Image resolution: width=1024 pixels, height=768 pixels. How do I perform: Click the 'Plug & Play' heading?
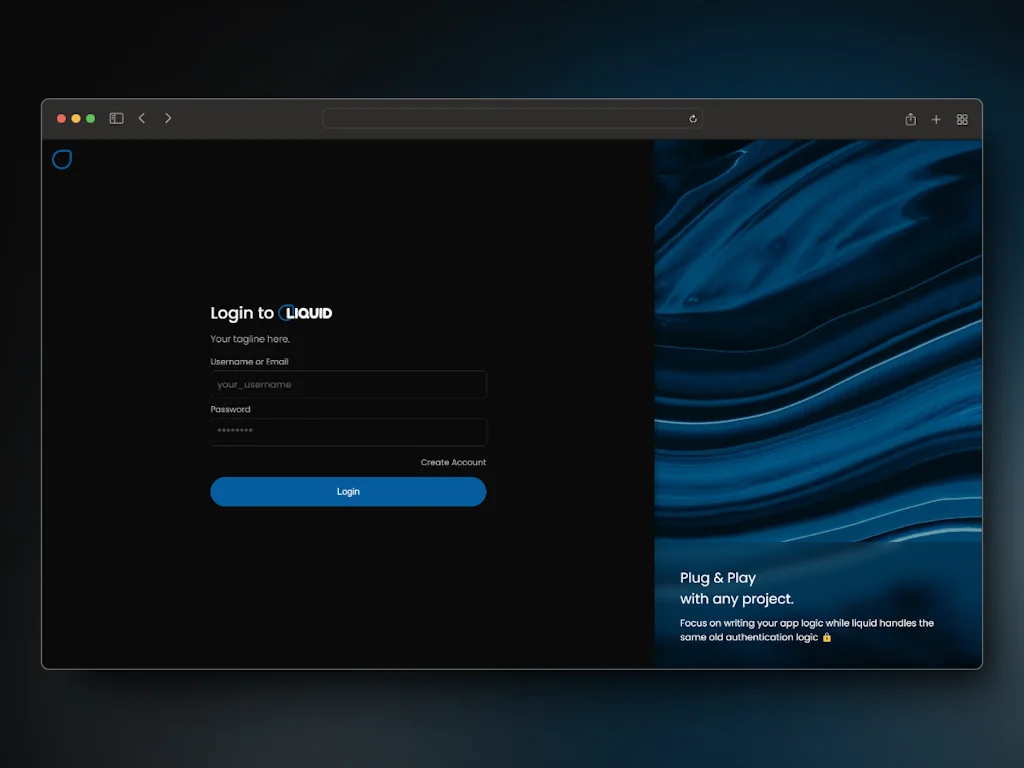[x=717, y=577]
